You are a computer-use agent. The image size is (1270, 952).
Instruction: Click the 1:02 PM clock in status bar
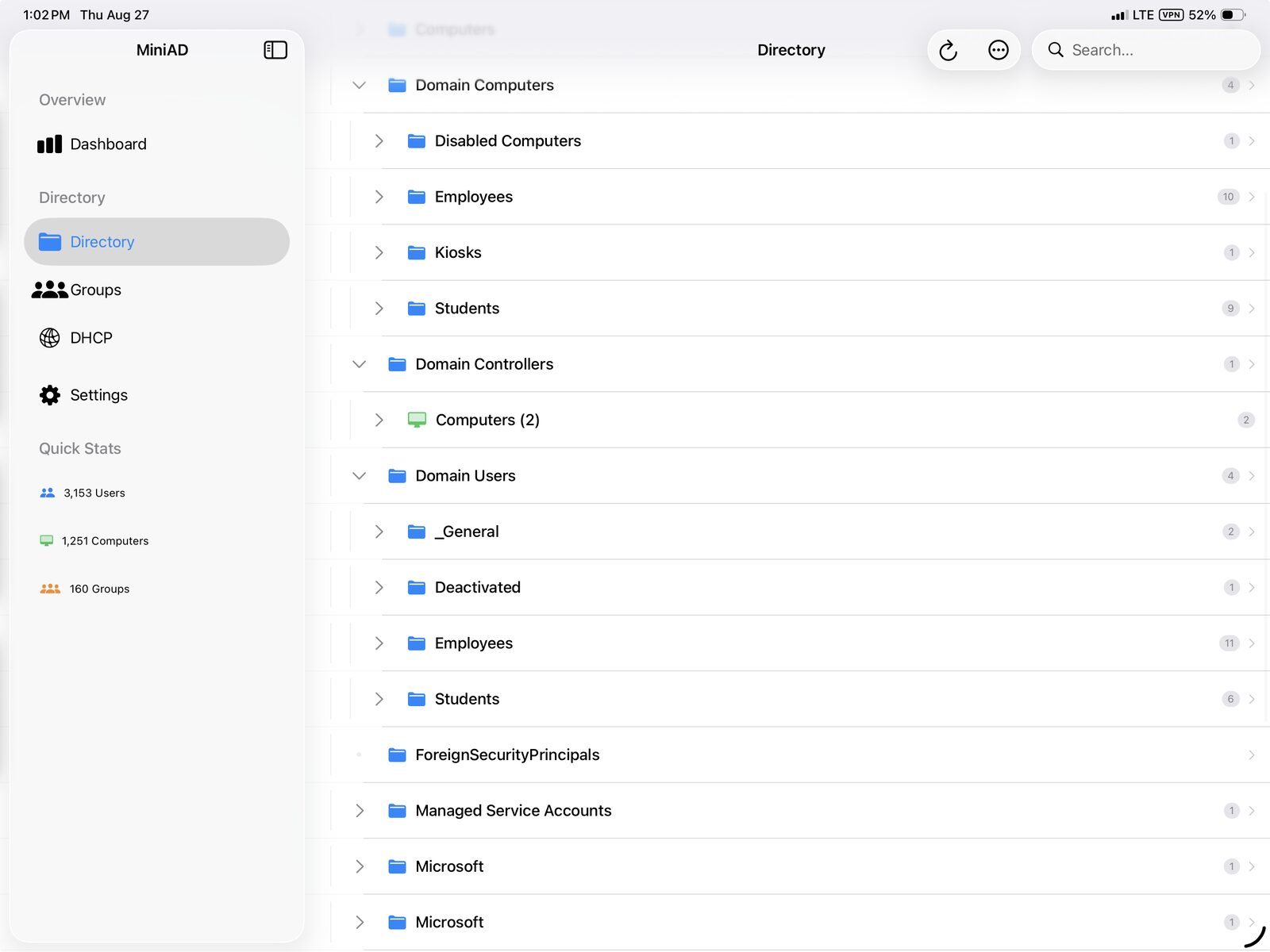pos(46,15)
